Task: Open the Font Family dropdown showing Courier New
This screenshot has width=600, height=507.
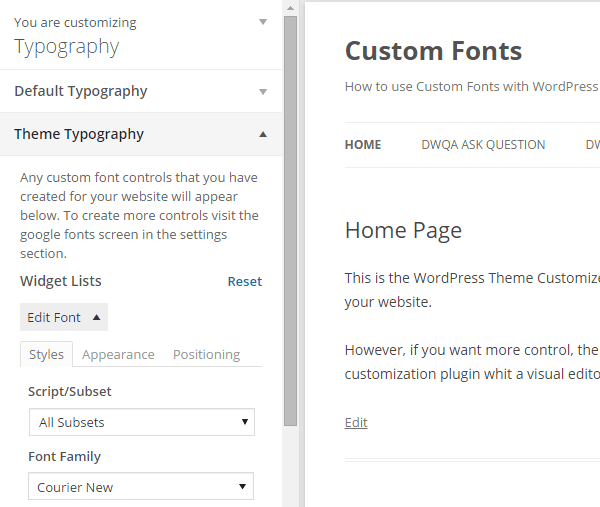Action: click(x=141, y=486)
